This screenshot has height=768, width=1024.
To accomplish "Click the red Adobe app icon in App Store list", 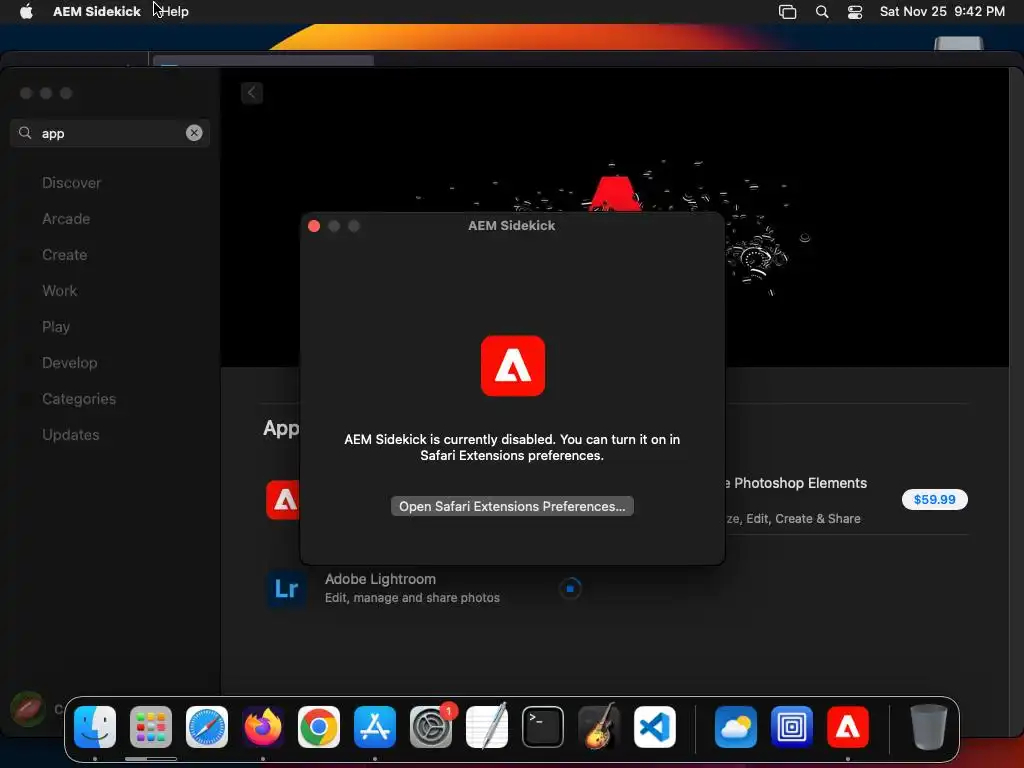I will [x=283, y=500].
